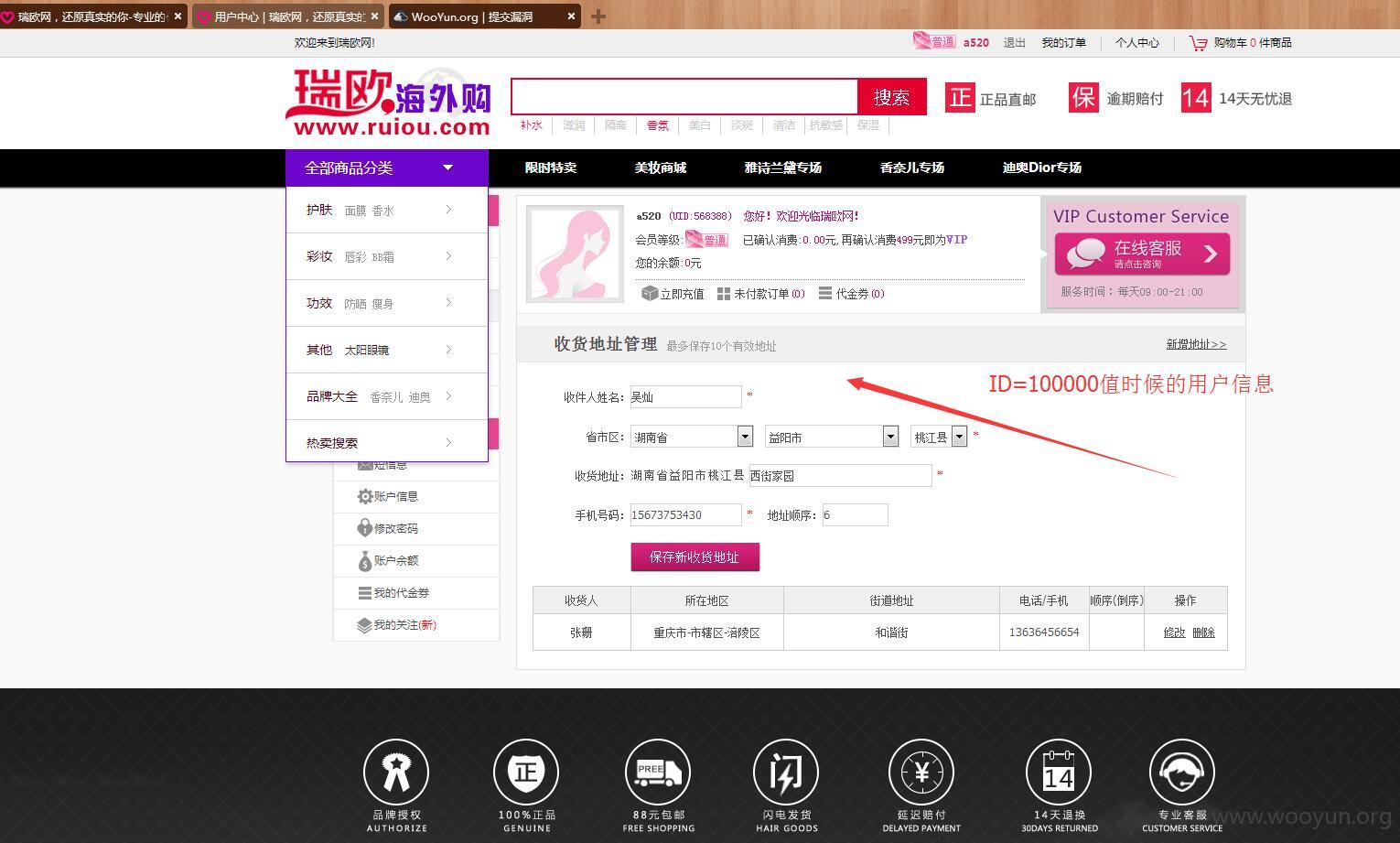Click the 14天退换 calendar footer icon
The height and width of the screenshot is (843, 1400).
pos(1059,772)
